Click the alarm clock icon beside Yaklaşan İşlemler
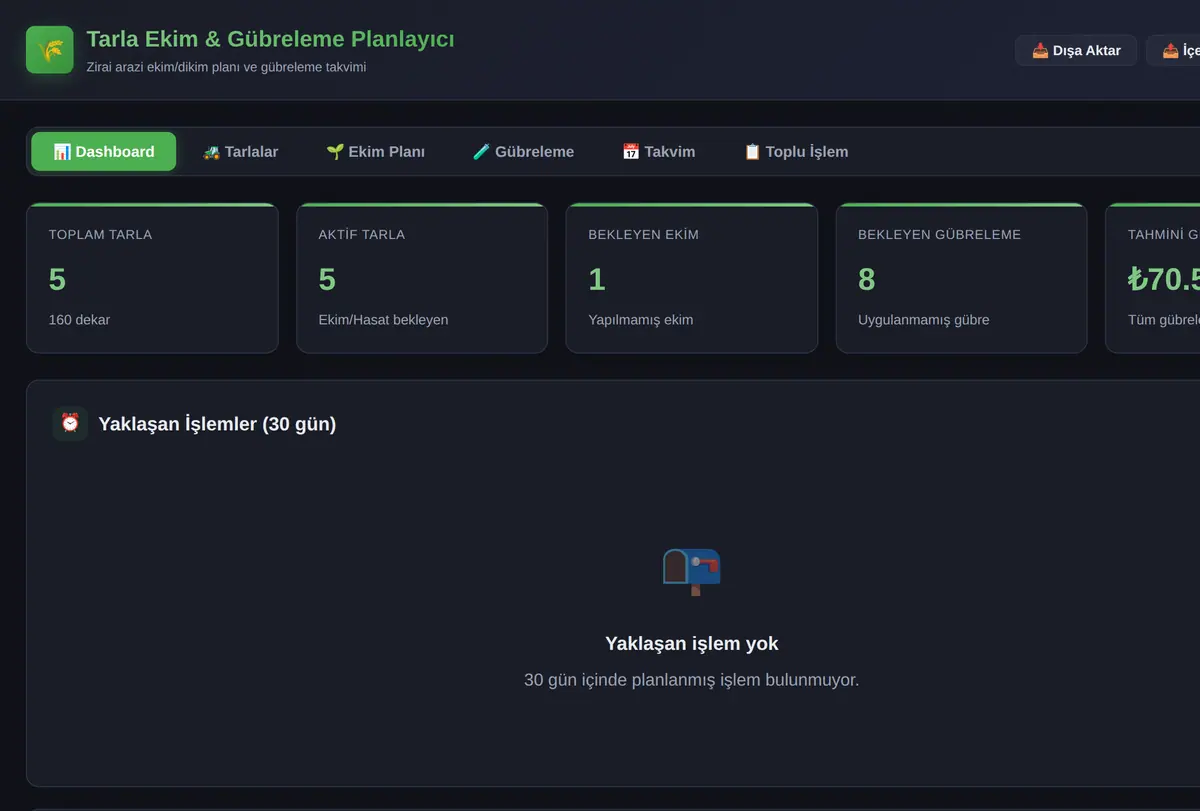The height and width of the screenshot is (811, 1200). click(70, 423)
